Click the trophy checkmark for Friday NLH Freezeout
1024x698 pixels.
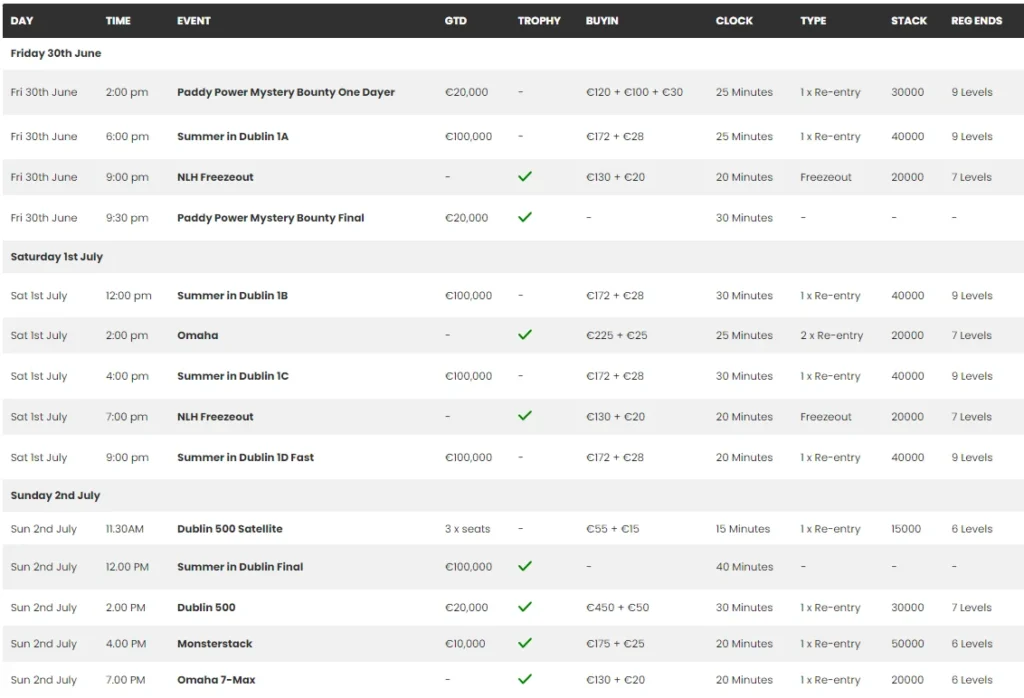pos(525,177)
